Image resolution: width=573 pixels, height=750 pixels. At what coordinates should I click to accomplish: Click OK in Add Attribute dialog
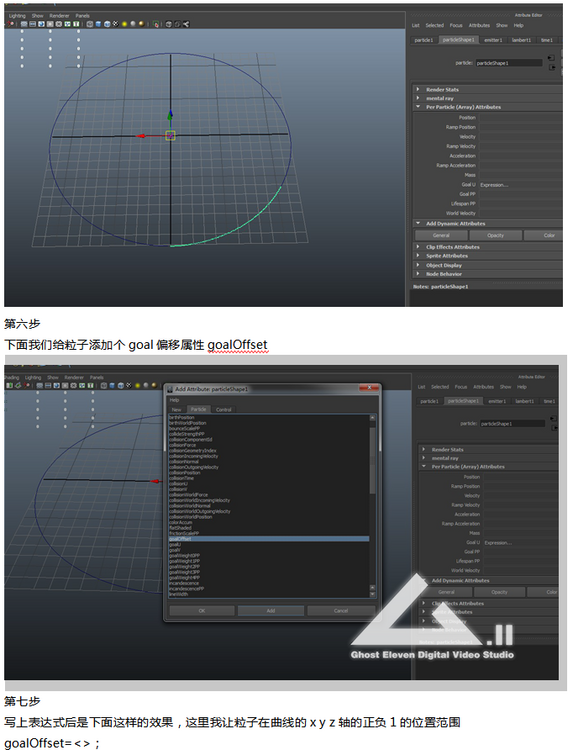click(202, 611)
